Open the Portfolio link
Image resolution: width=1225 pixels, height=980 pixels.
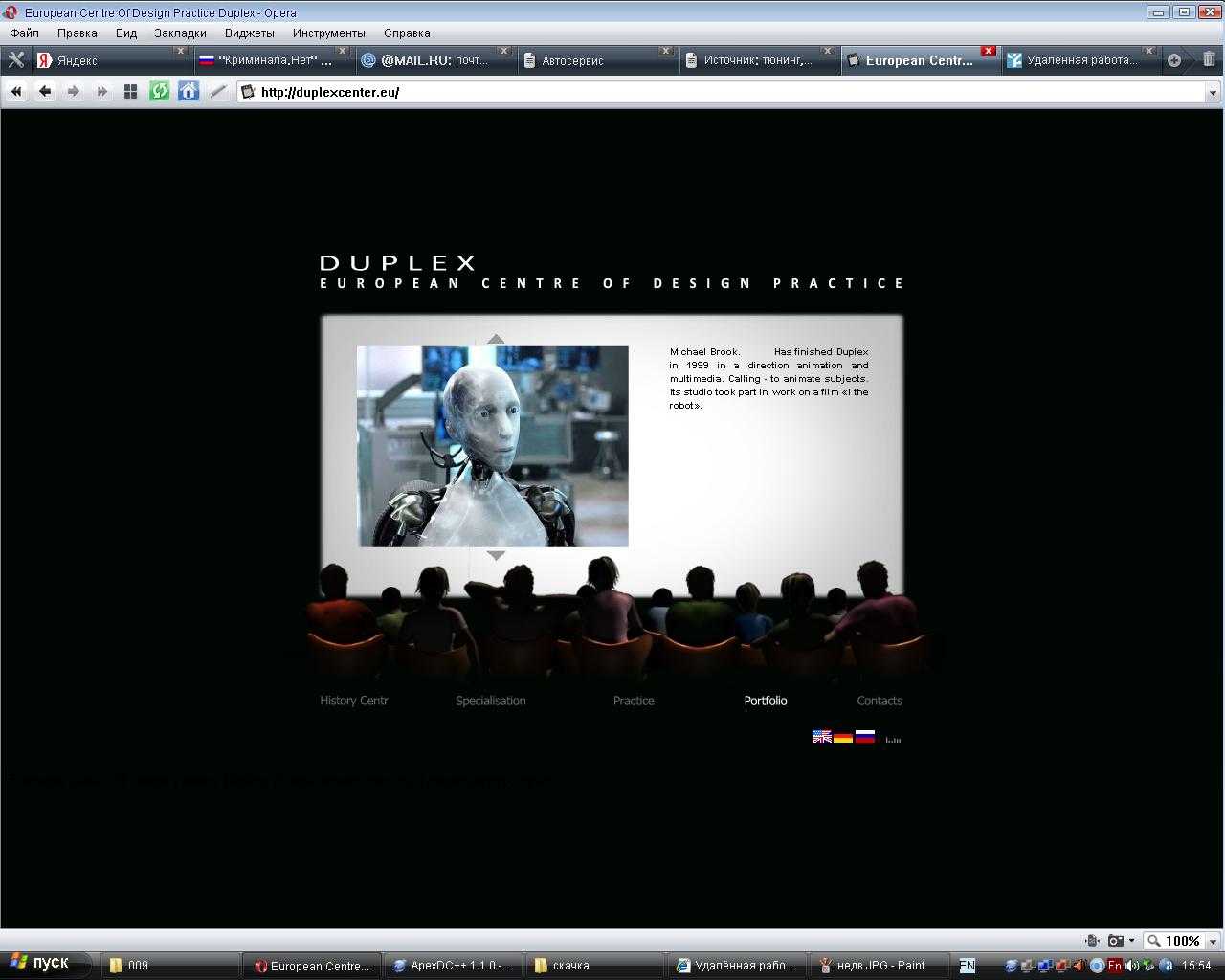tap(766, 701)
